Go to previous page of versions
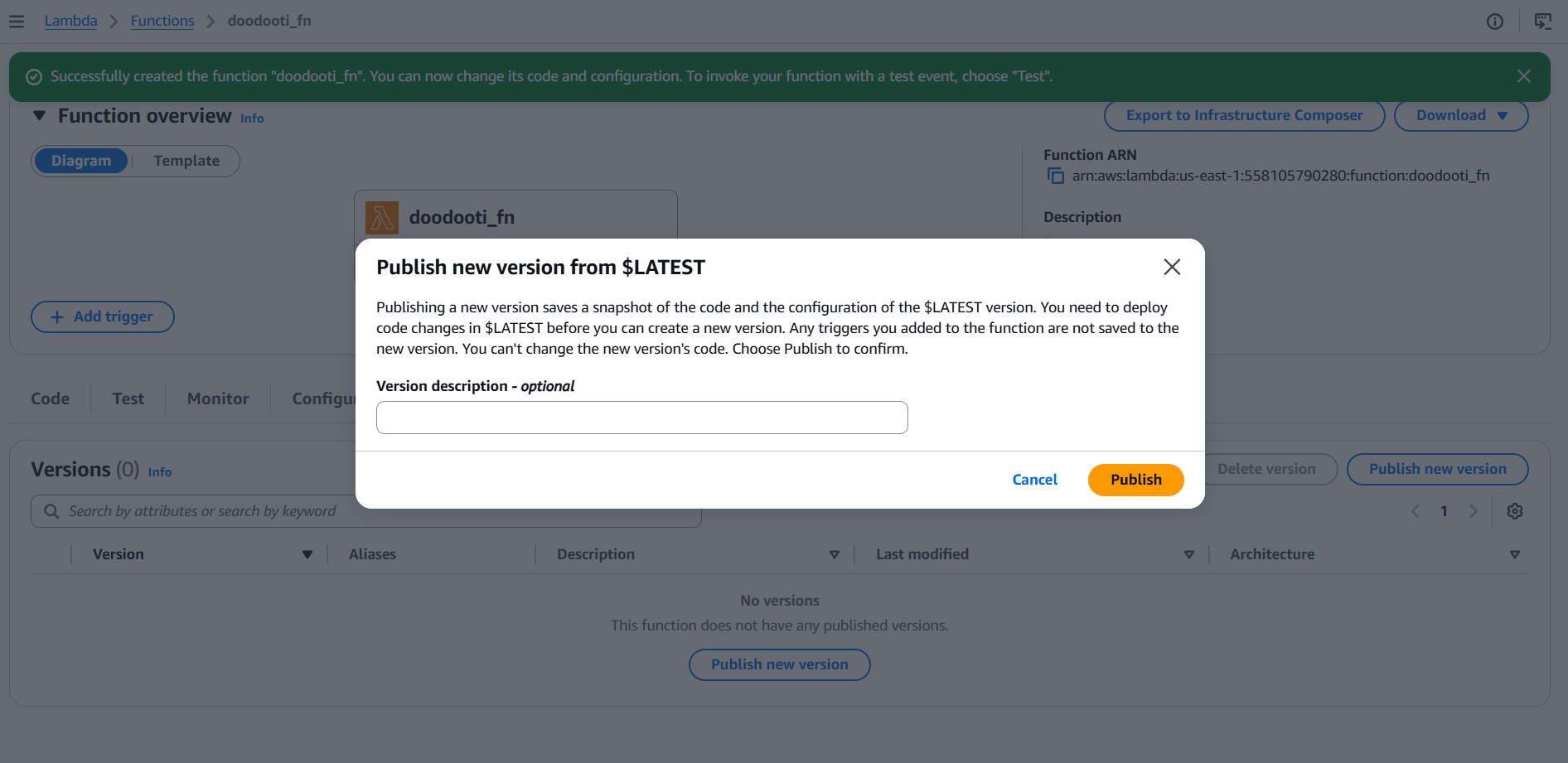Image resolution: width=1568 pixels, height=763 pixels. (1416, 511)
